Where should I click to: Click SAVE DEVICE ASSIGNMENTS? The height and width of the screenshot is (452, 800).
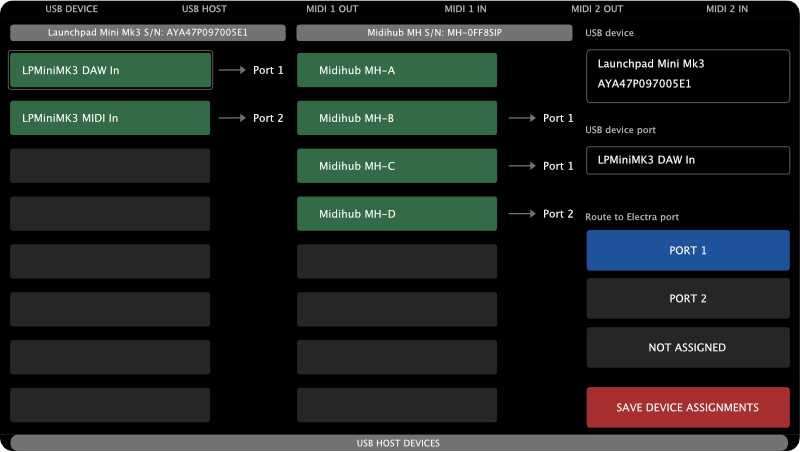688,407
